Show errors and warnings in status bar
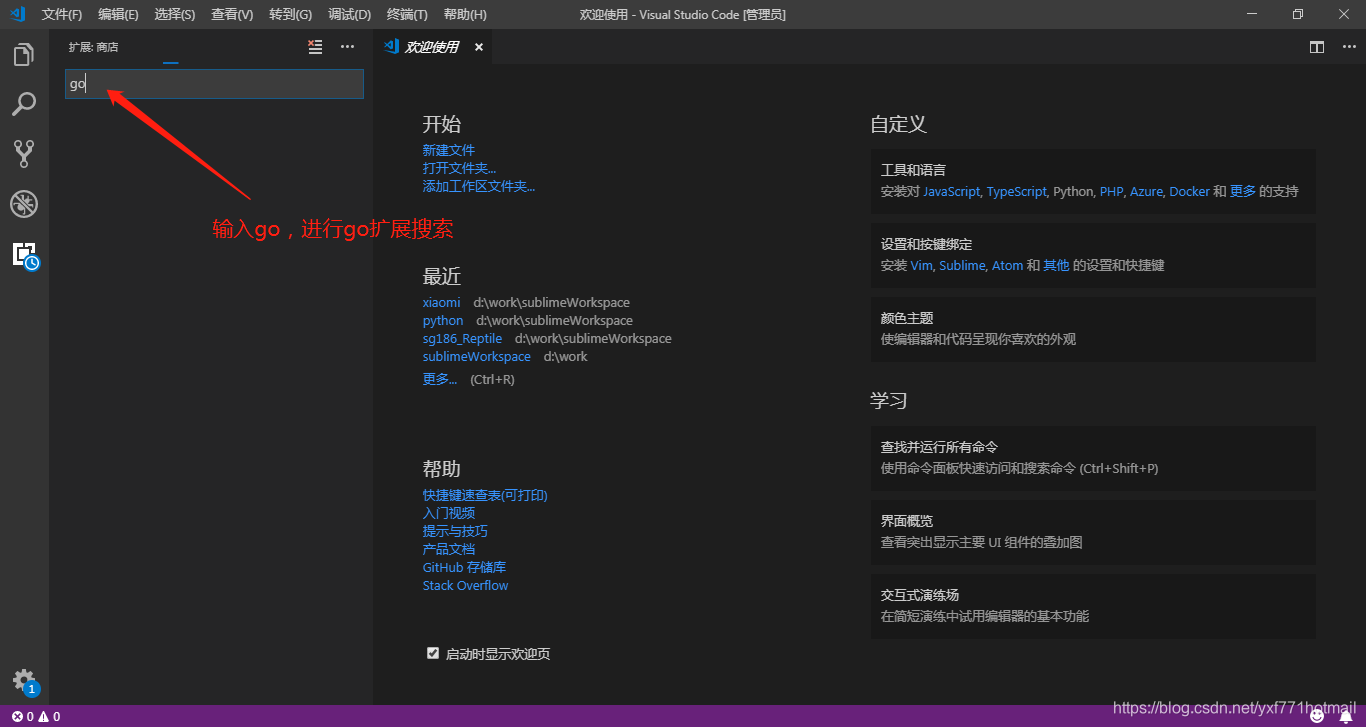Image resolution: width=1366 pixels, height=727 pixels. click(36, 716)
